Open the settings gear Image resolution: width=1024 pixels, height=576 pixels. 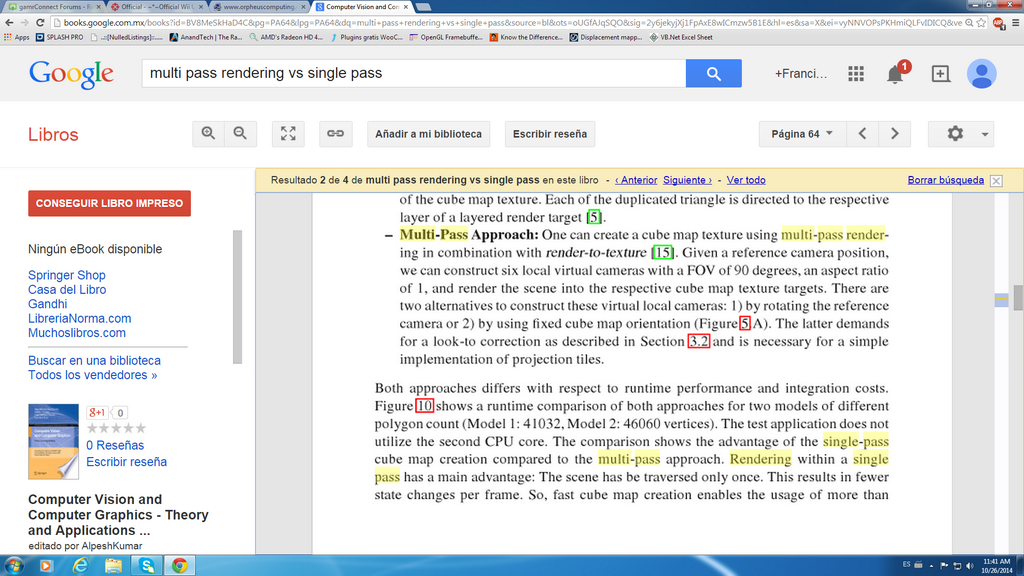955,134
